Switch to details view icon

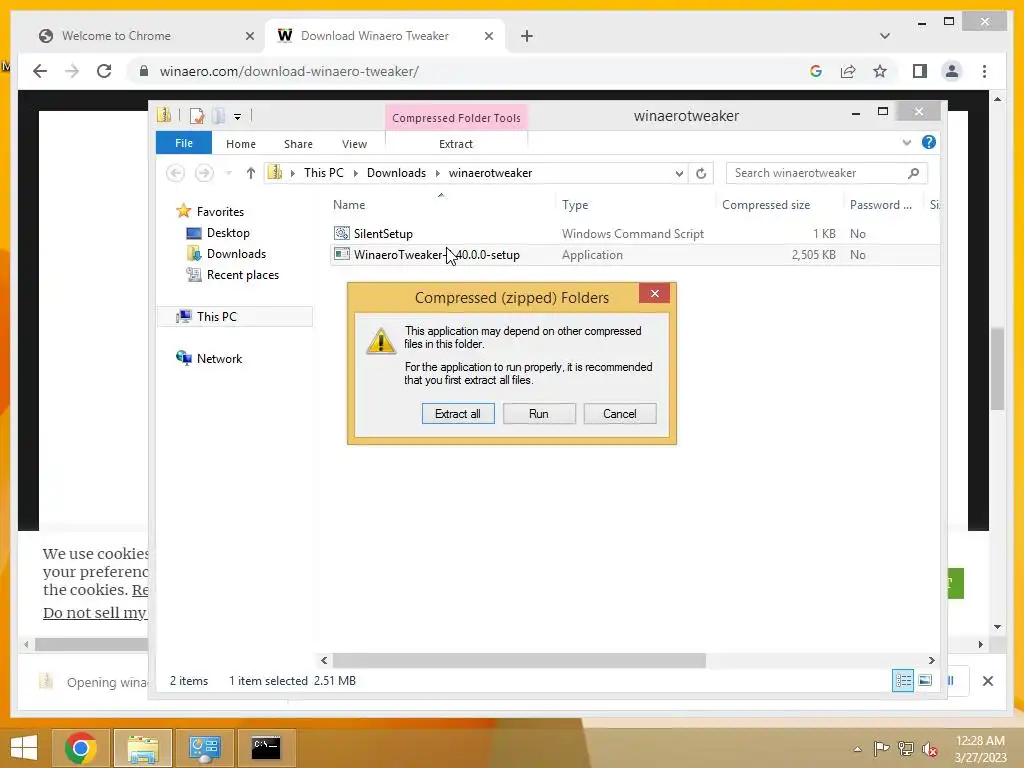point(903,680)
